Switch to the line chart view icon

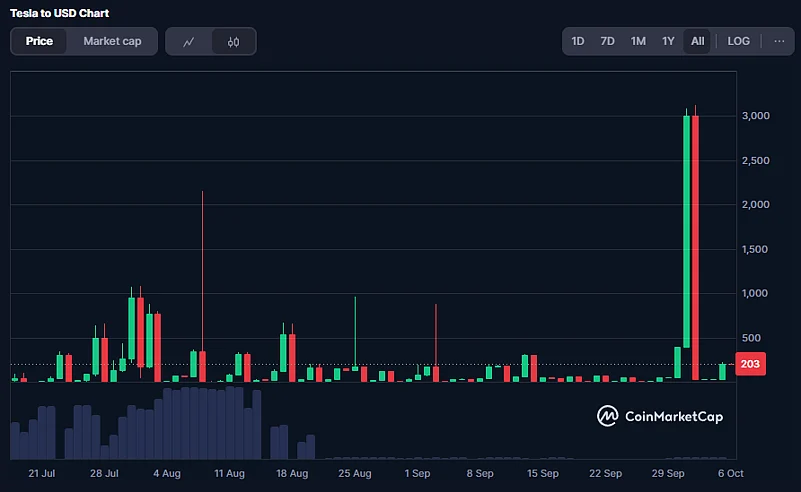(188, 41)
